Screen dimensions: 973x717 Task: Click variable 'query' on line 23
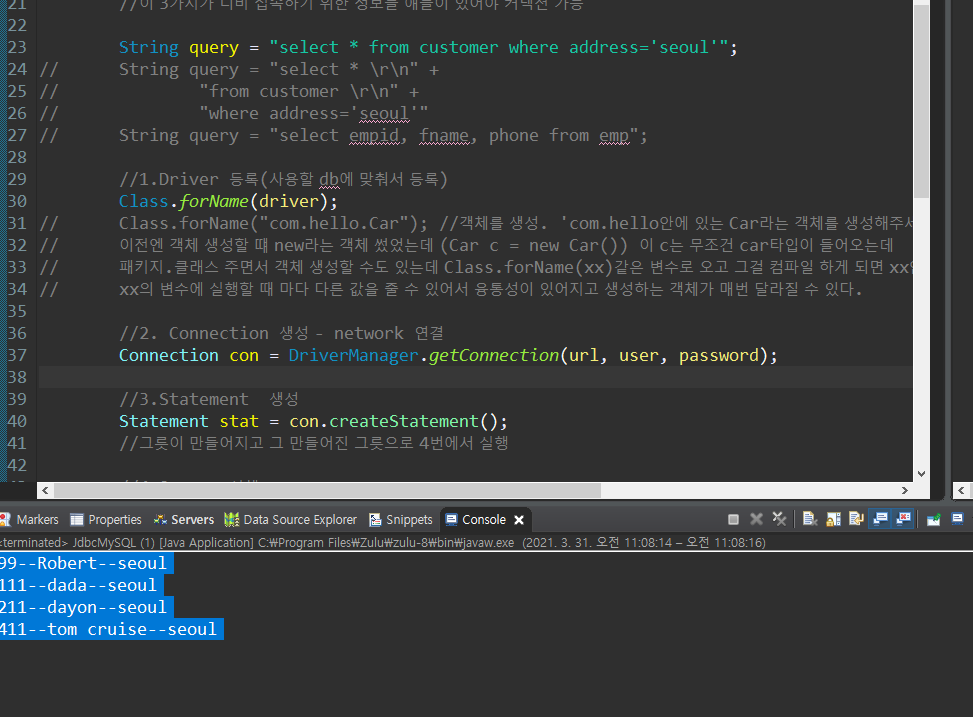click(x=214, y=47)
